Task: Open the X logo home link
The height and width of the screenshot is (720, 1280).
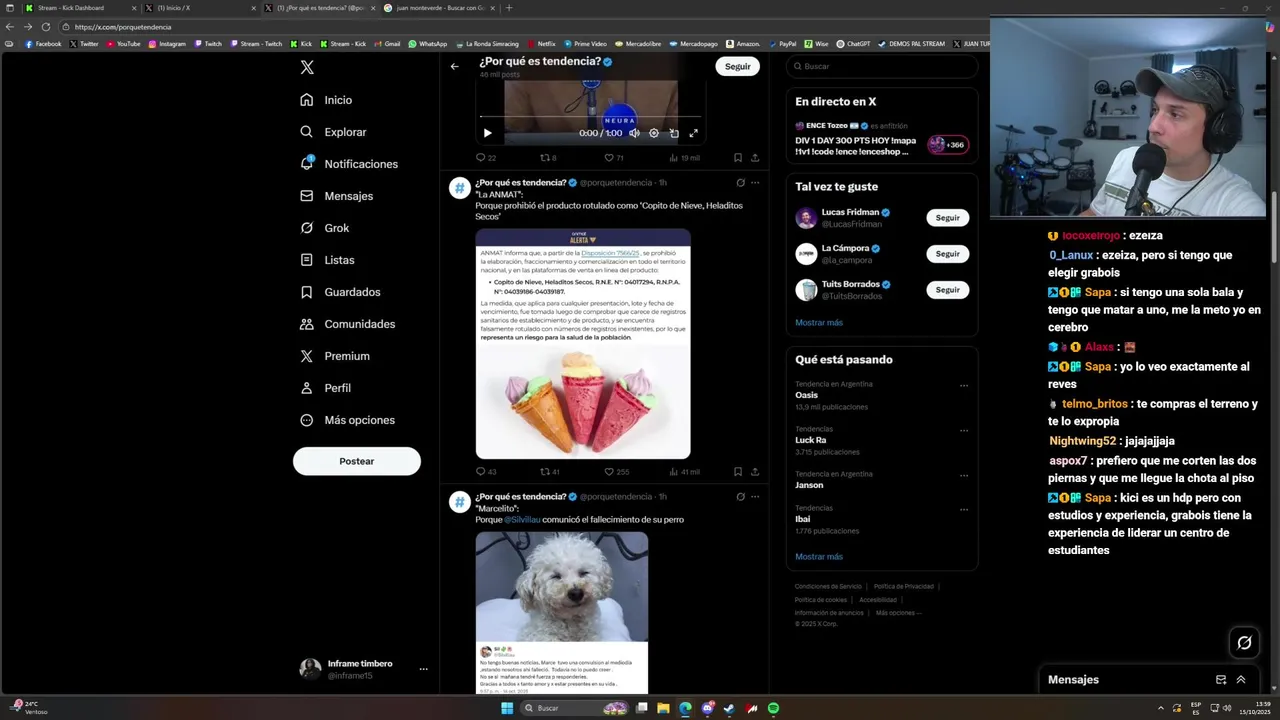Action: click(x=307, y=67)
